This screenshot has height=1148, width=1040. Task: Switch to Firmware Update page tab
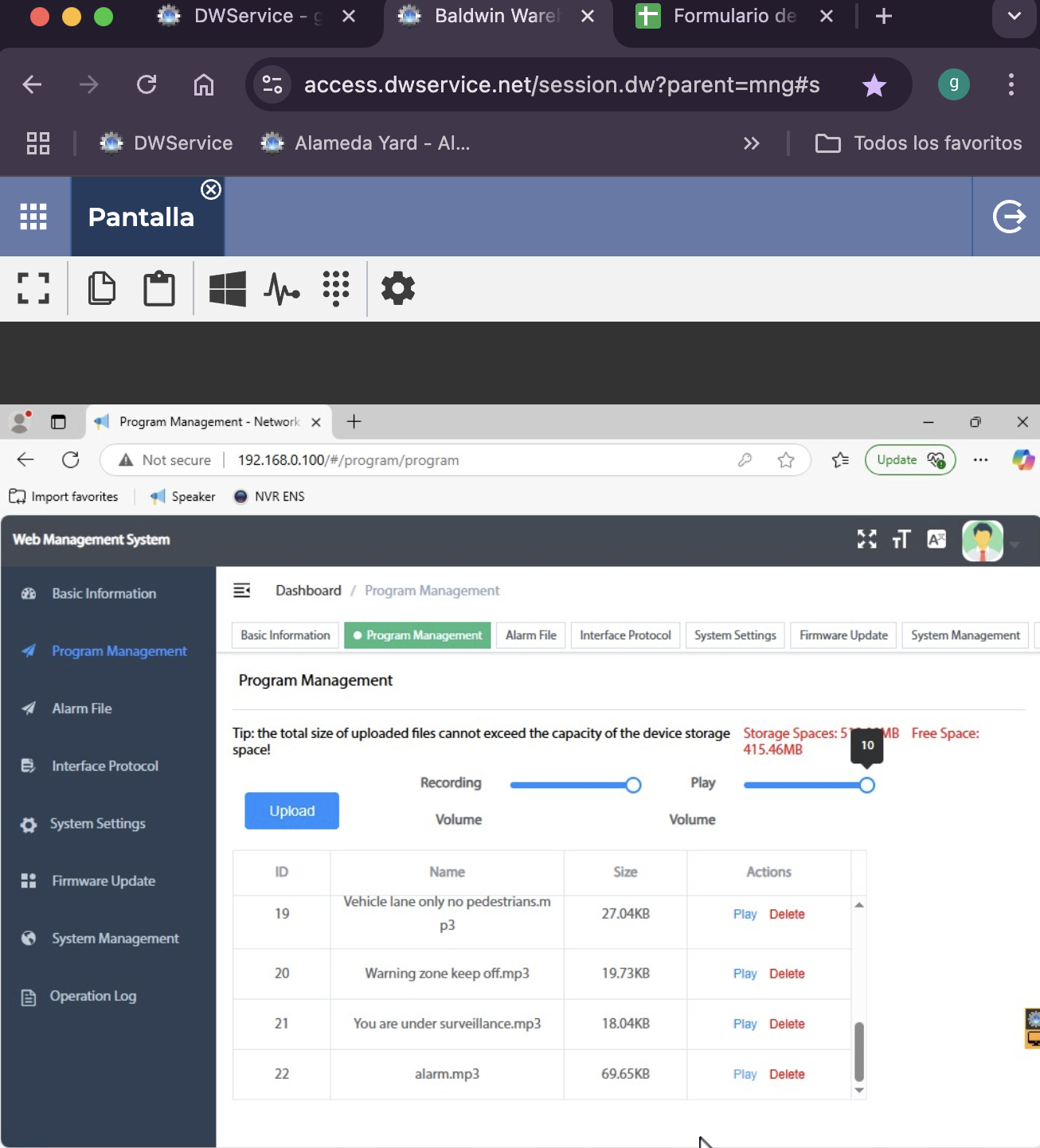(843, 635)
